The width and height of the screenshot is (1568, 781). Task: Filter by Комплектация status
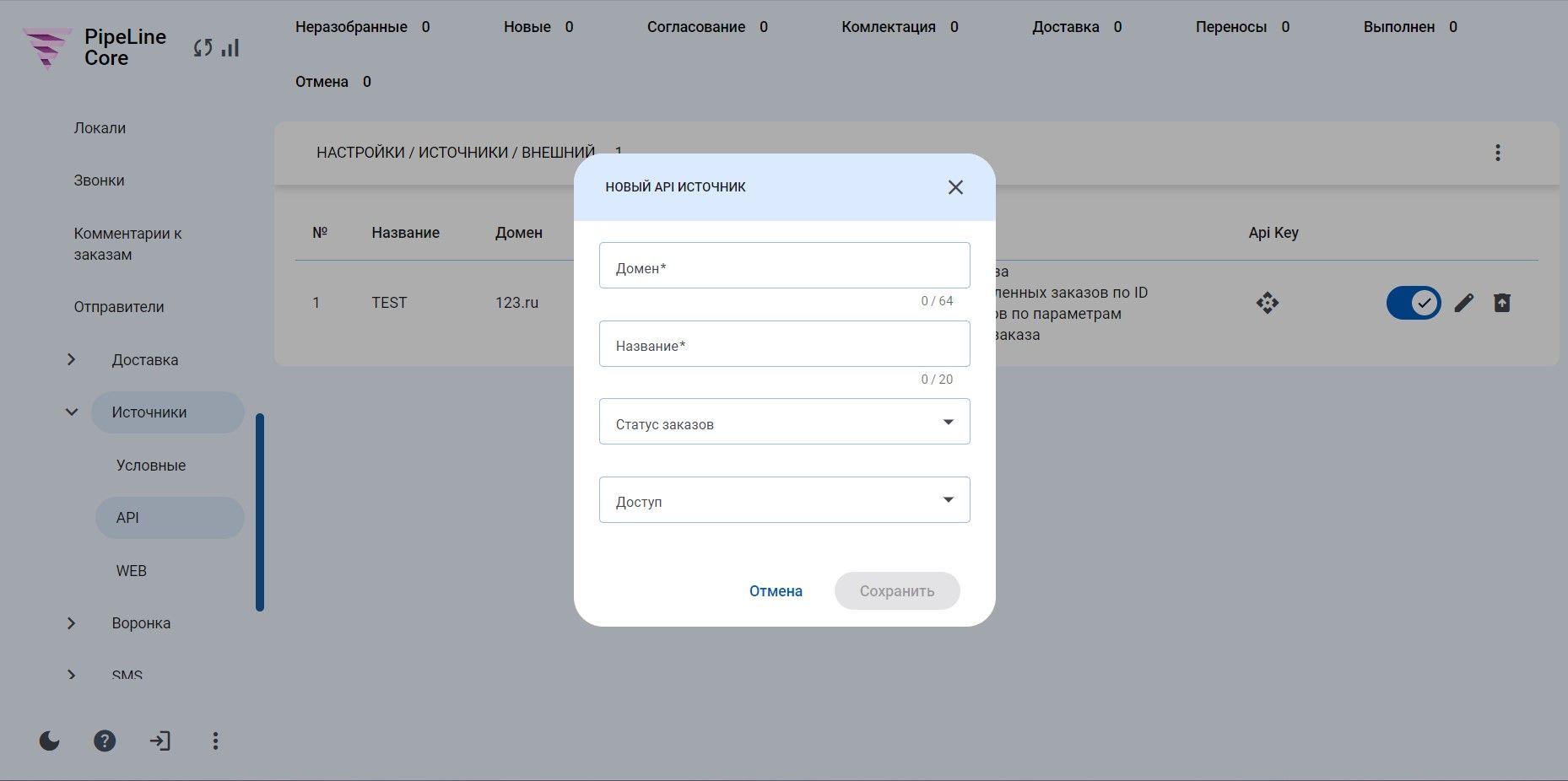click(x=900, y=27)
